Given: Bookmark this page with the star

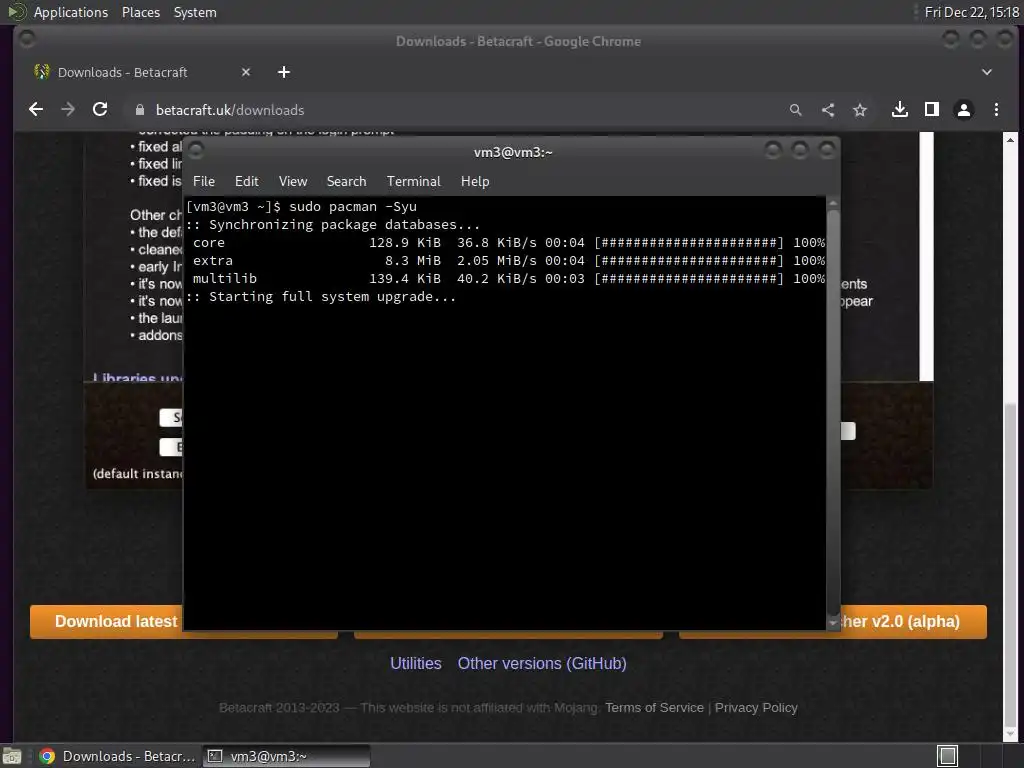Looking at the screenshot, I should [x=859, y=110].
